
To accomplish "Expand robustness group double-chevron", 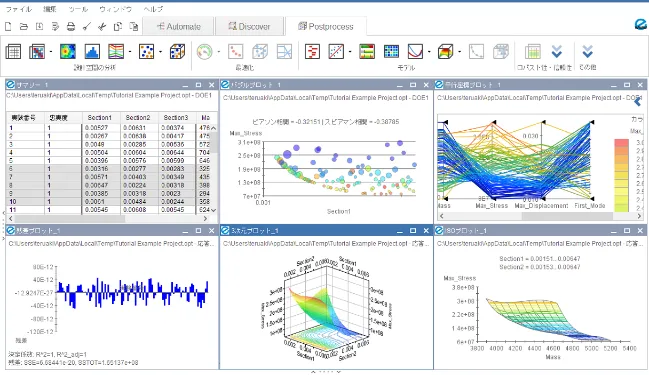I will pos(557,52).
